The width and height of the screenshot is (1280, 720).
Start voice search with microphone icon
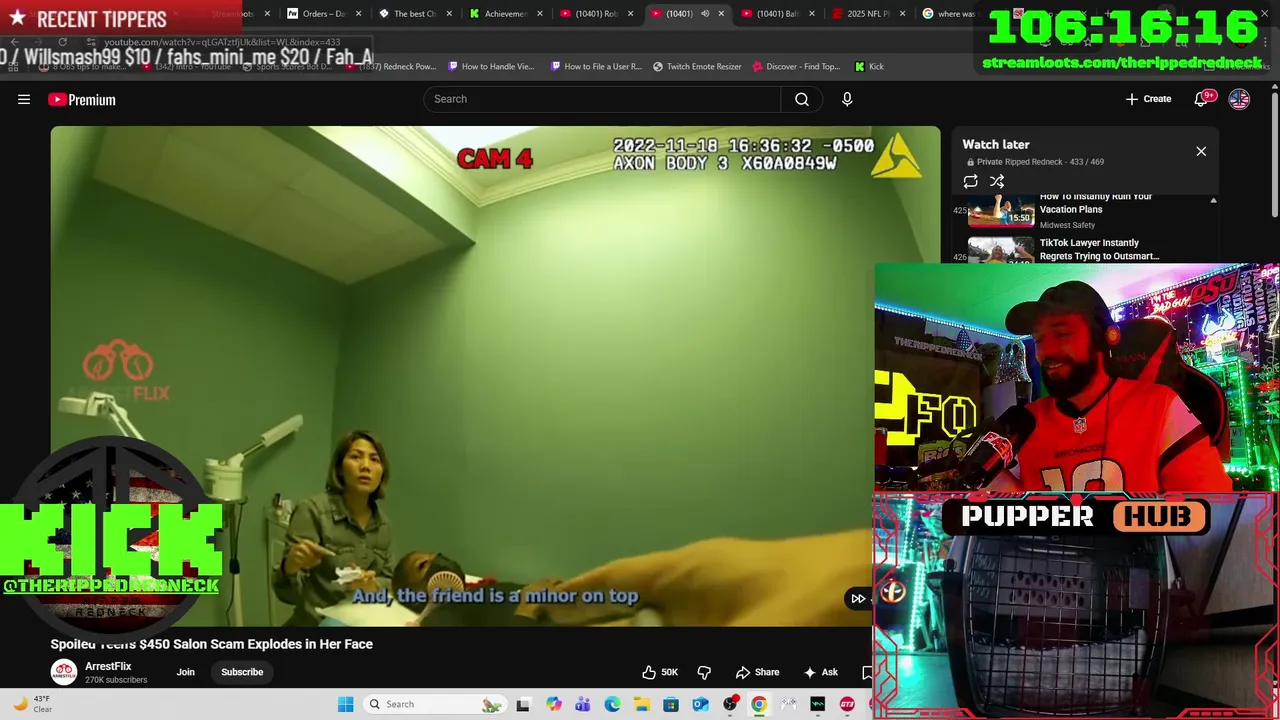(847, 99)
